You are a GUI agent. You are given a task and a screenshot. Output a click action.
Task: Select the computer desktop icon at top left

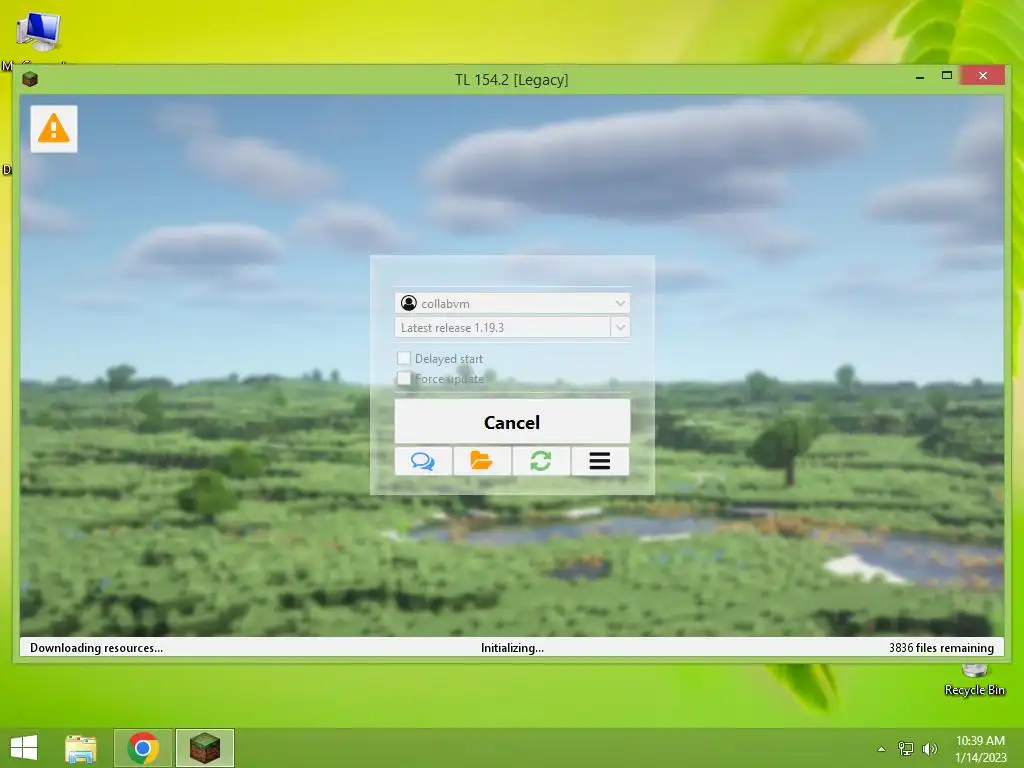[38, 33]
